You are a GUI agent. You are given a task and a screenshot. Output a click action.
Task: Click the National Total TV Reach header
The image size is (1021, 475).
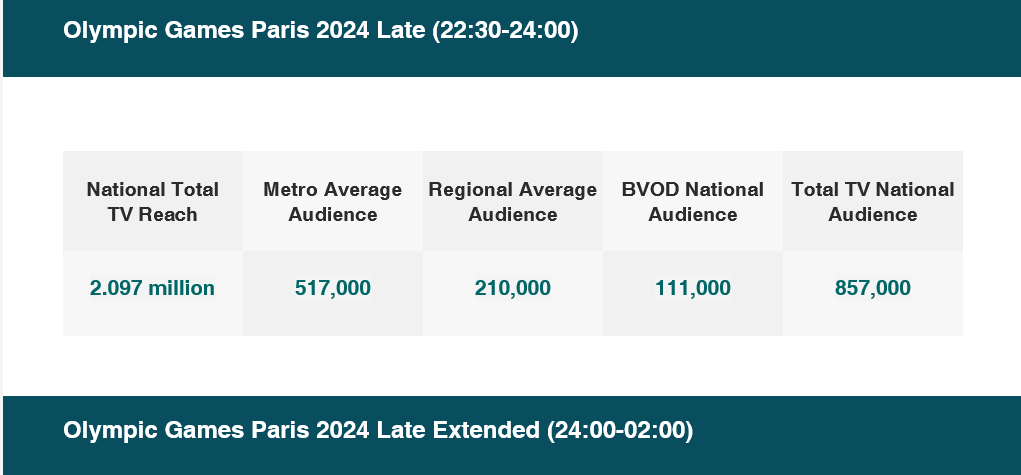pyautogui.click(x=153, y=201)
